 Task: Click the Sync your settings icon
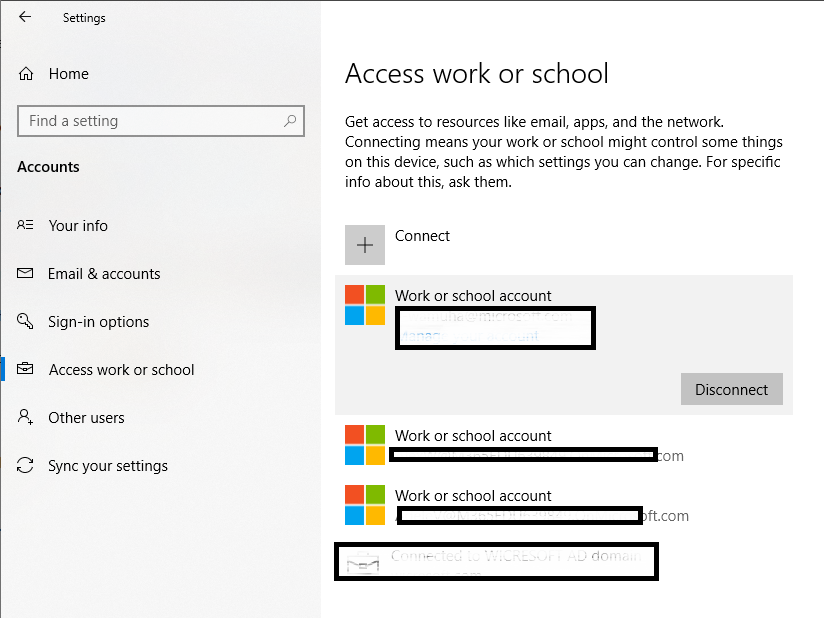coord(25,465)
